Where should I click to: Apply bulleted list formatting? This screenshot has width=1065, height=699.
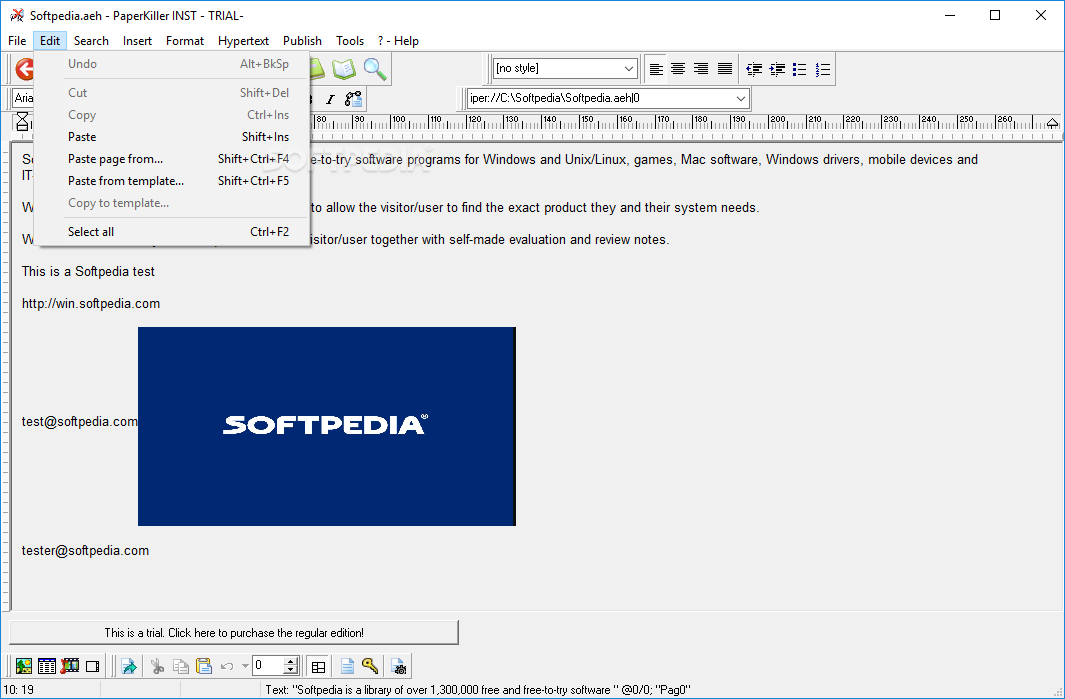[800, 69]
